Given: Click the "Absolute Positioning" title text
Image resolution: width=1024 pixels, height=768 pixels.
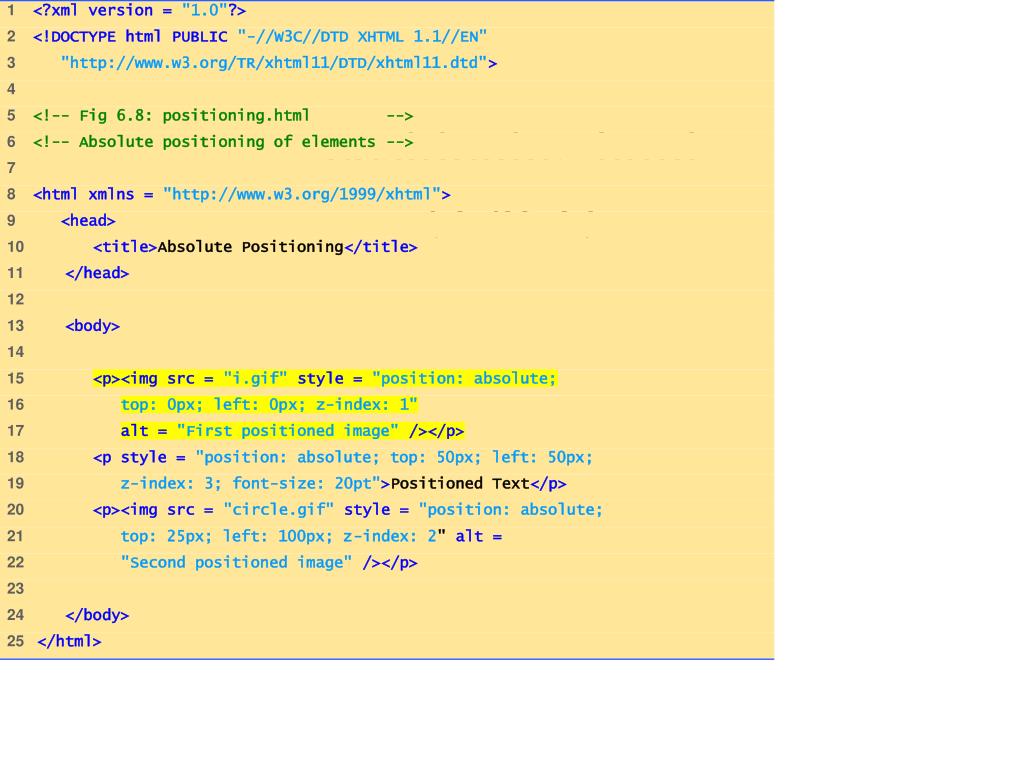Looking at the screenshot, I should click(250, 247).
